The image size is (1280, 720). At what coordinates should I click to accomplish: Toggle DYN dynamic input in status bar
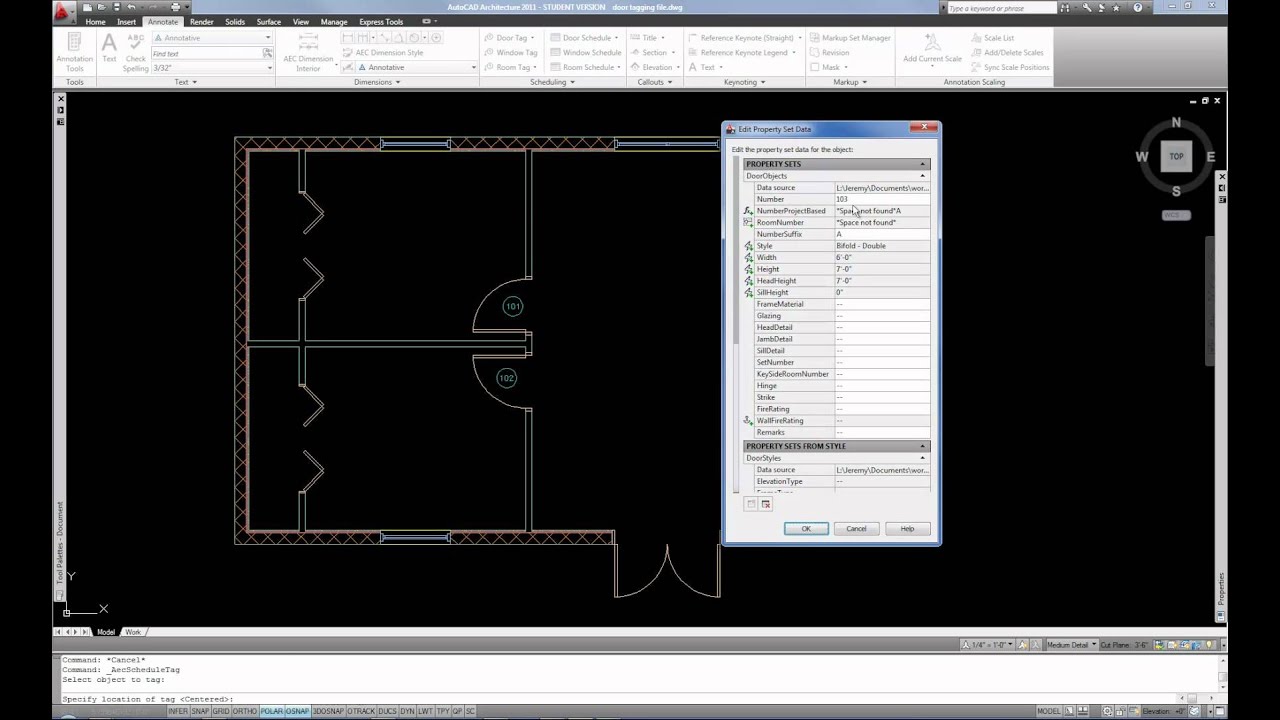tap(407, 711)
